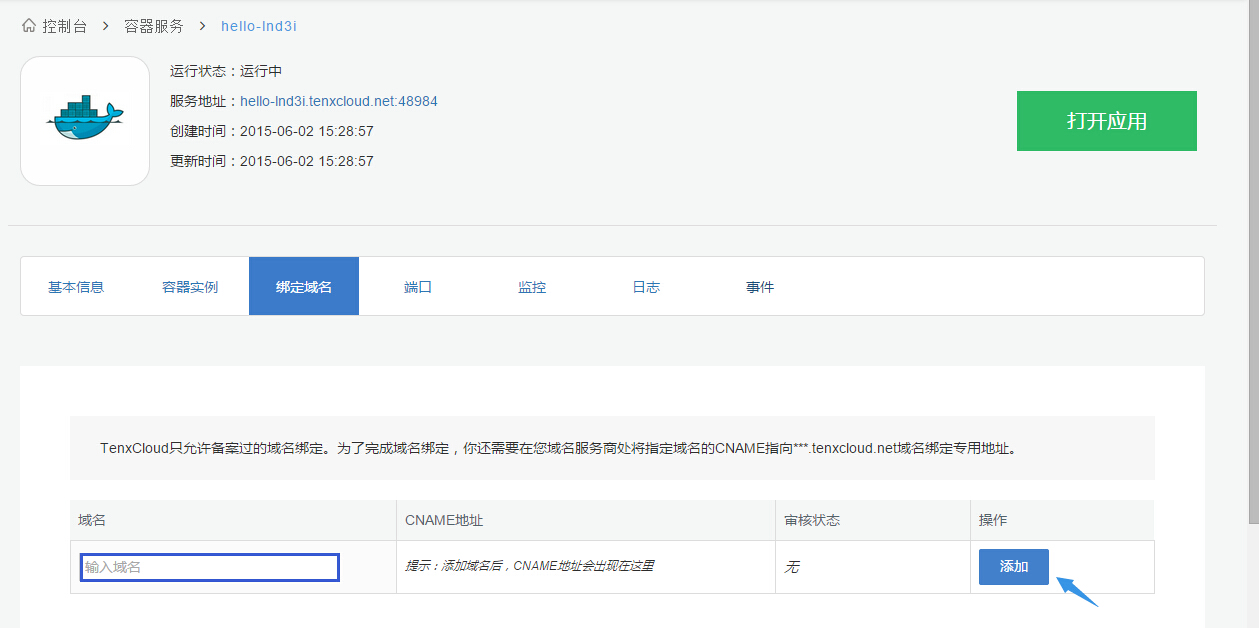
Task: Click the 域名 column header
Action: [233, 520]
